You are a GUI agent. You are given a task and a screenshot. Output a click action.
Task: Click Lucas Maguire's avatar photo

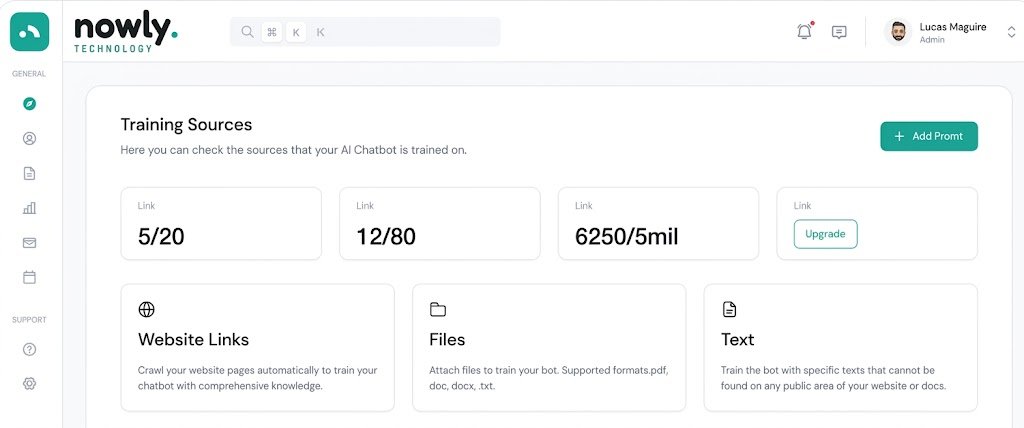898,31
